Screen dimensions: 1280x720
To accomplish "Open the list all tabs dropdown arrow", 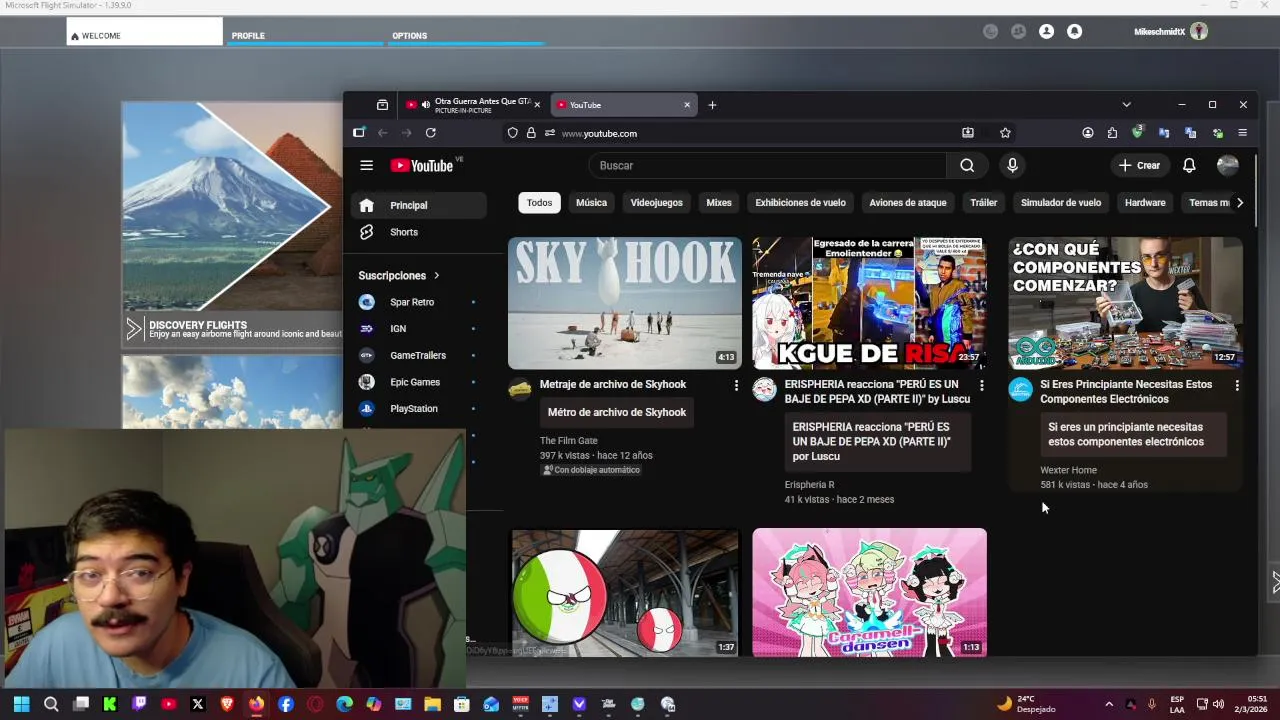I will coord(1126,105).
